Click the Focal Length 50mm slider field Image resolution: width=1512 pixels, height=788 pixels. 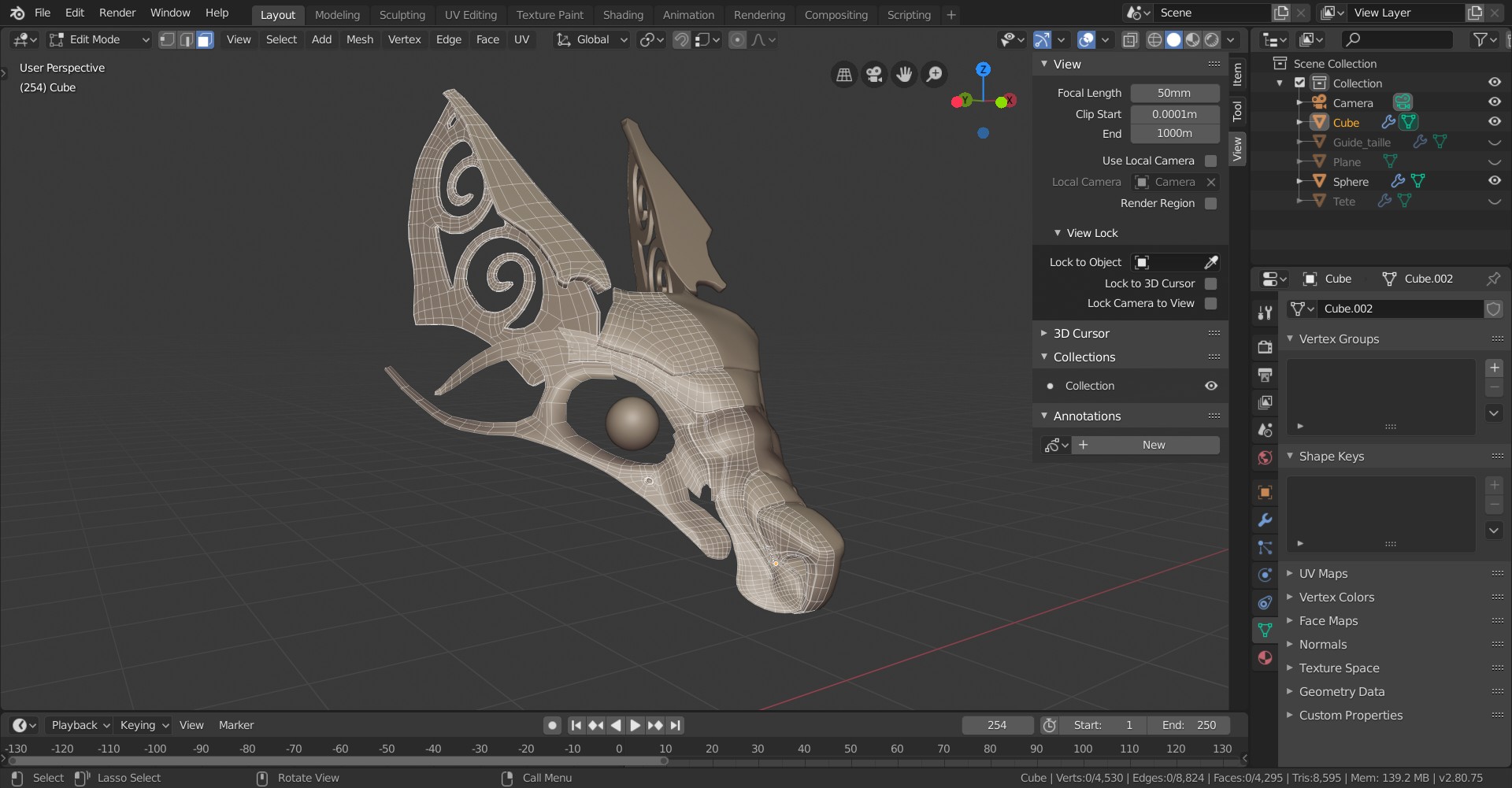(x=1174, y=93)
